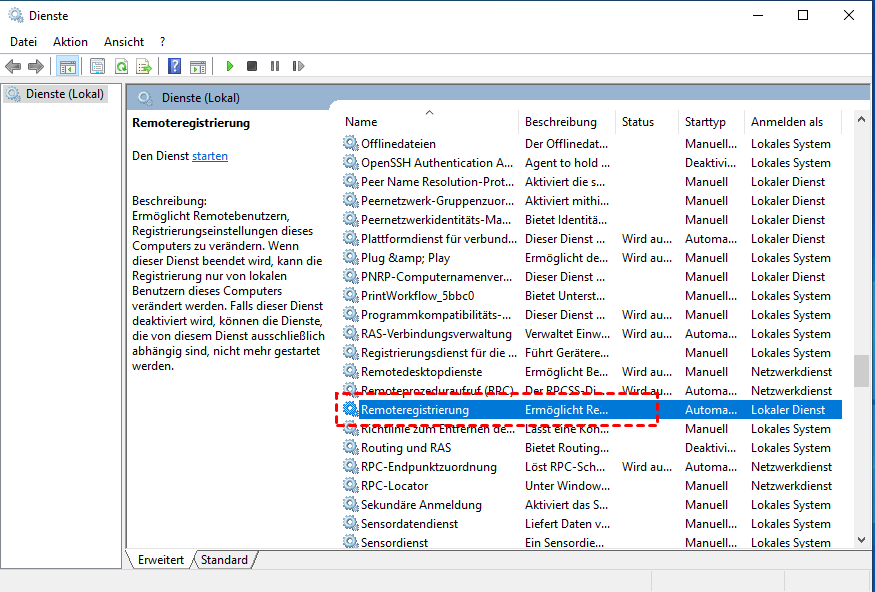Screen dimensions: 875x592
Task: Start the service using the green play icon
Action: (x=229, y=66)
